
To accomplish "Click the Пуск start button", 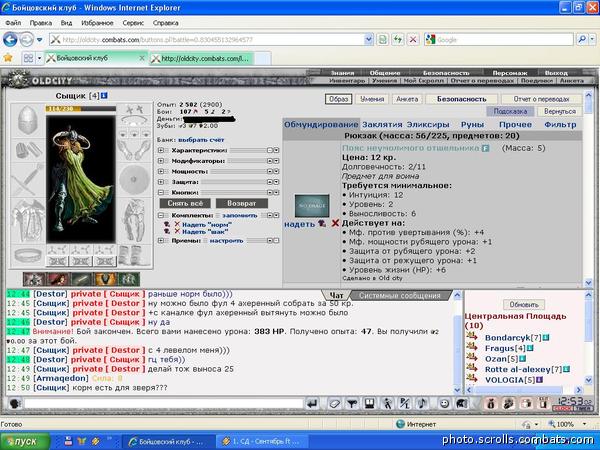I will 25,441.
